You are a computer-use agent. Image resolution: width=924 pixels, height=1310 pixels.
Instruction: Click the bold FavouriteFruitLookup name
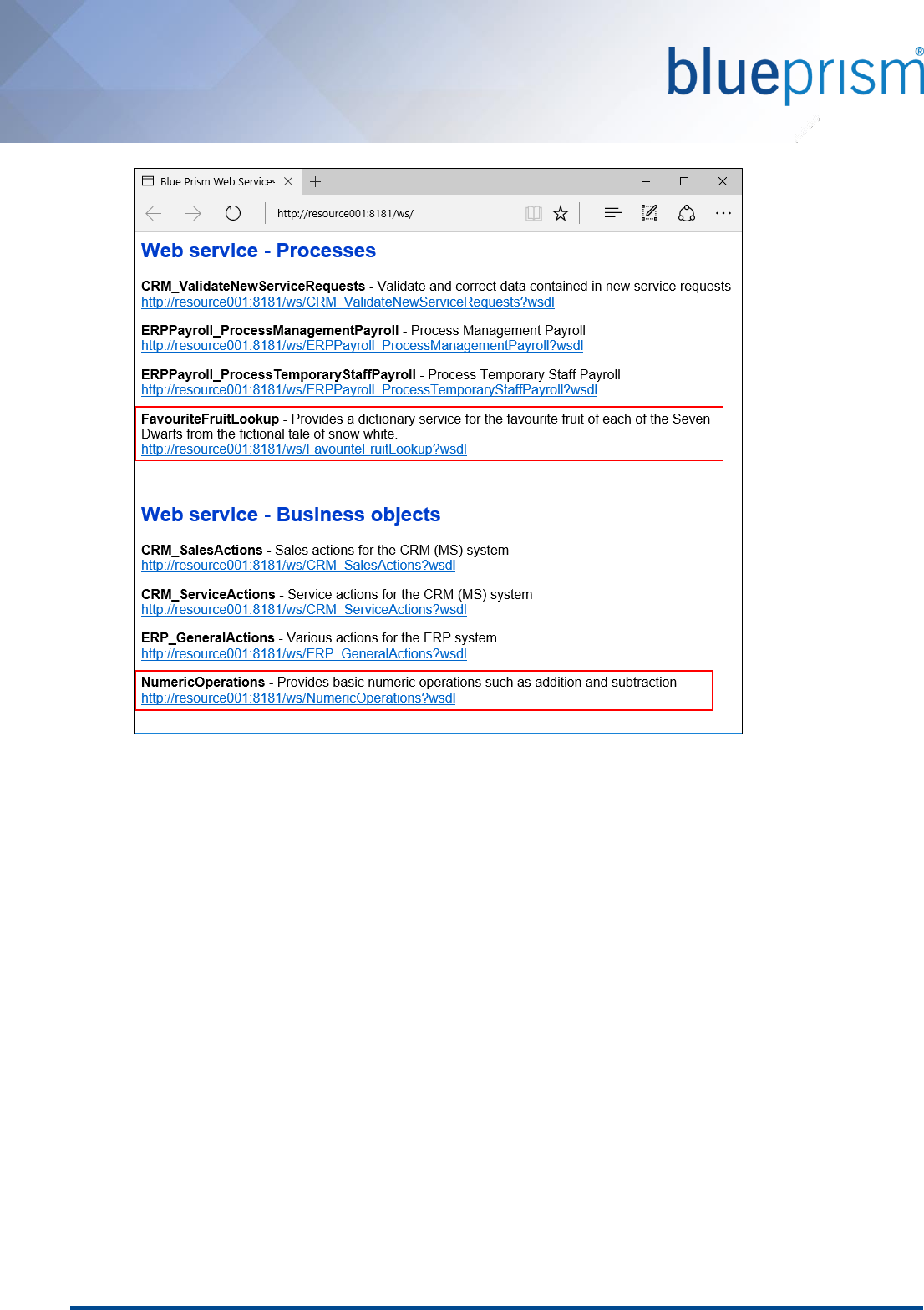pyautogui.click(x=210, y=419)
